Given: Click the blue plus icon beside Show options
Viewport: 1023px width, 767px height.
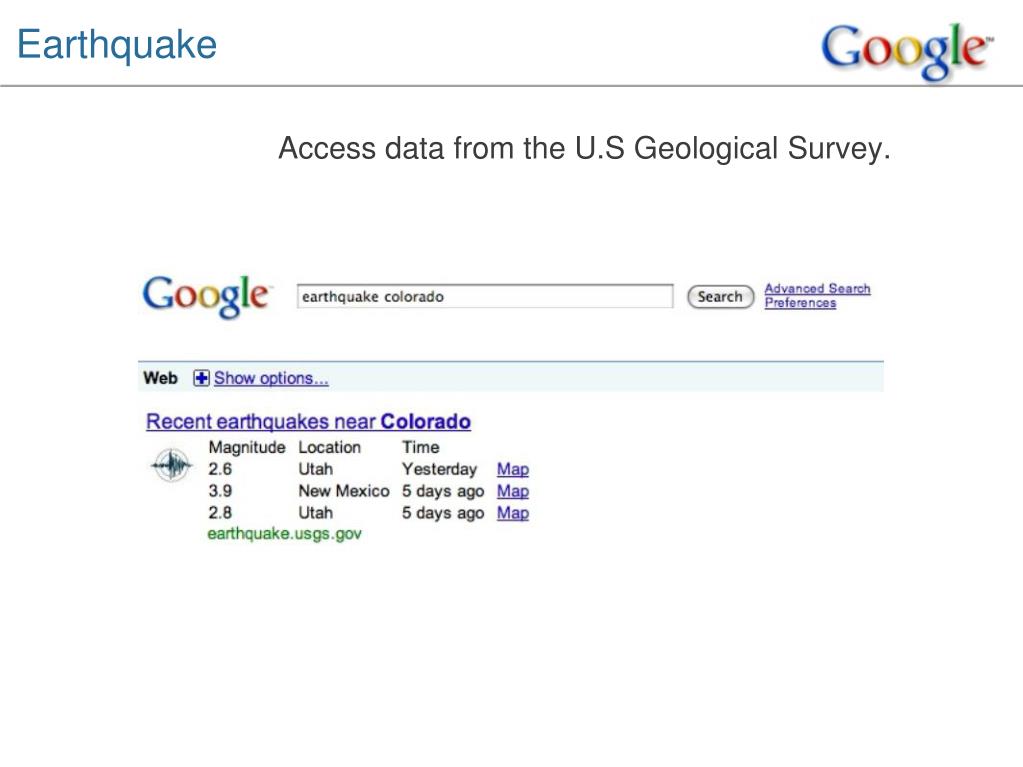Looking at the screenshot, I should coord(202,378).
